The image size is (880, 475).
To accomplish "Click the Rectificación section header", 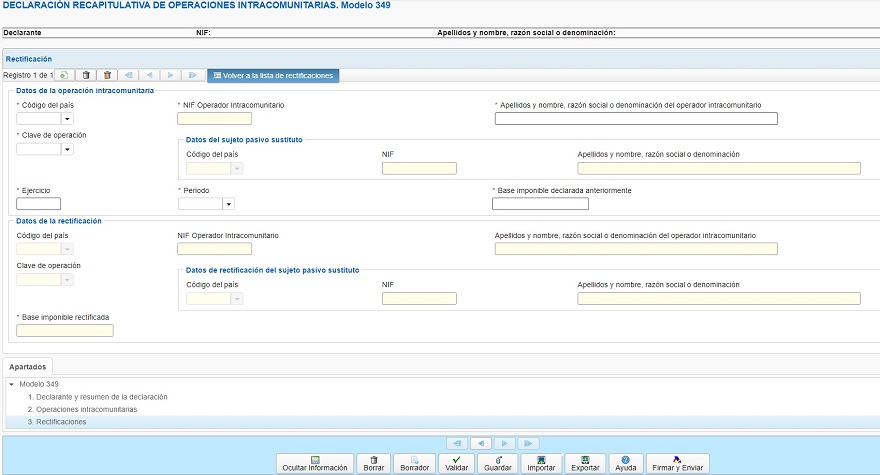I will tap(29, 59).
